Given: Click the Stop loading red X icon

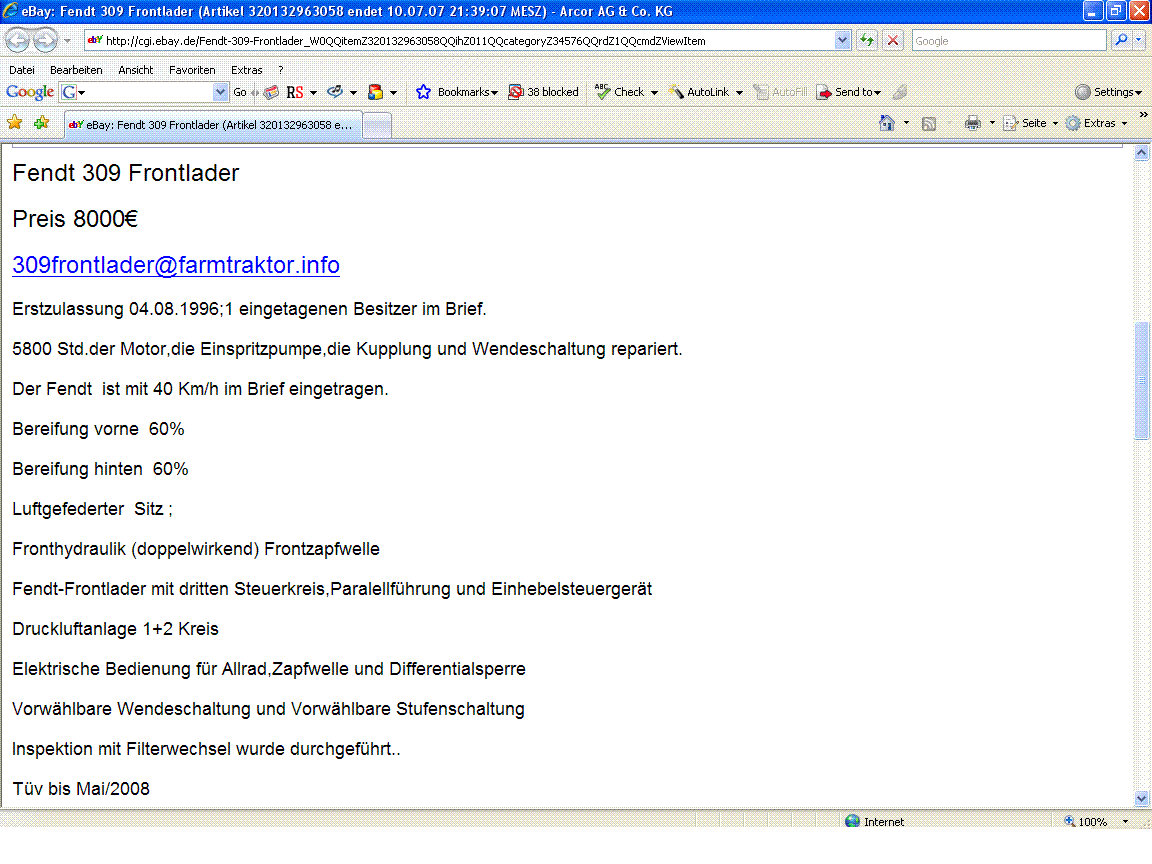Looking at the screenshot, I should (x=893, y=41).
